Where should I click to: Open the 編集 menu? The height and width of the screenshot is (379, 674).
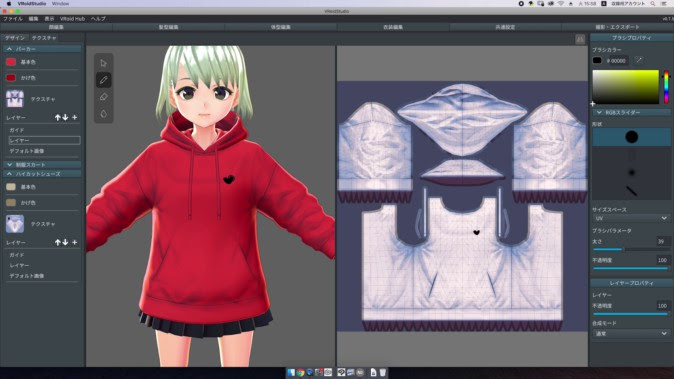[x=34, y=19]
